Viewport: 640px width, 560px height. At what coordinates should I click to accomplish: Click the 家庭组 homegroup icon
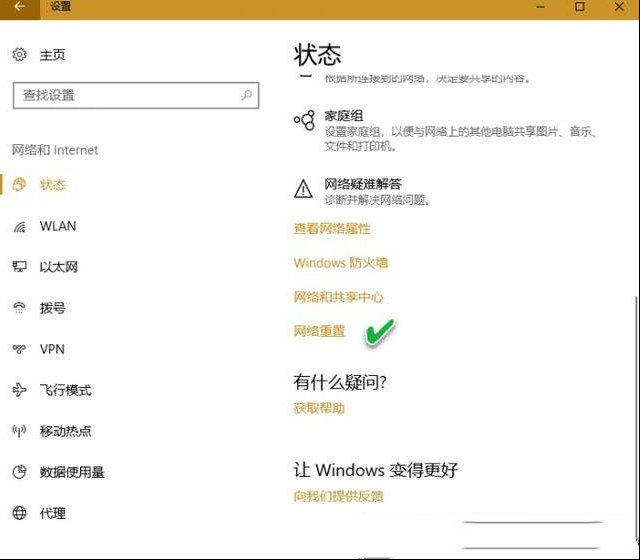coord(304,120)
